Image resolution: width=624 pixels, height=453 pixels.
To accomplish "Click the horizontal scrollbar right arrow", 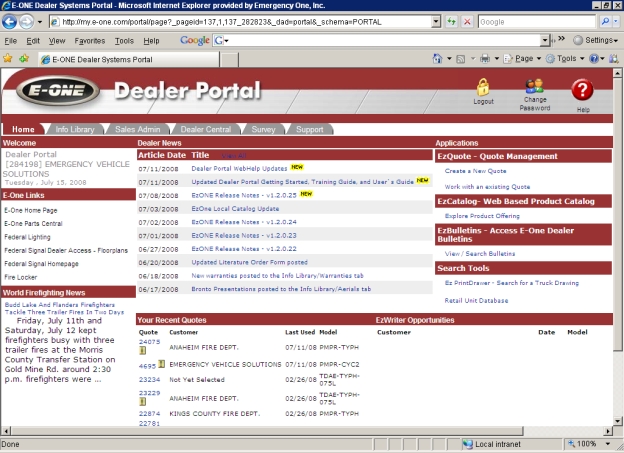I will point(608,431).
